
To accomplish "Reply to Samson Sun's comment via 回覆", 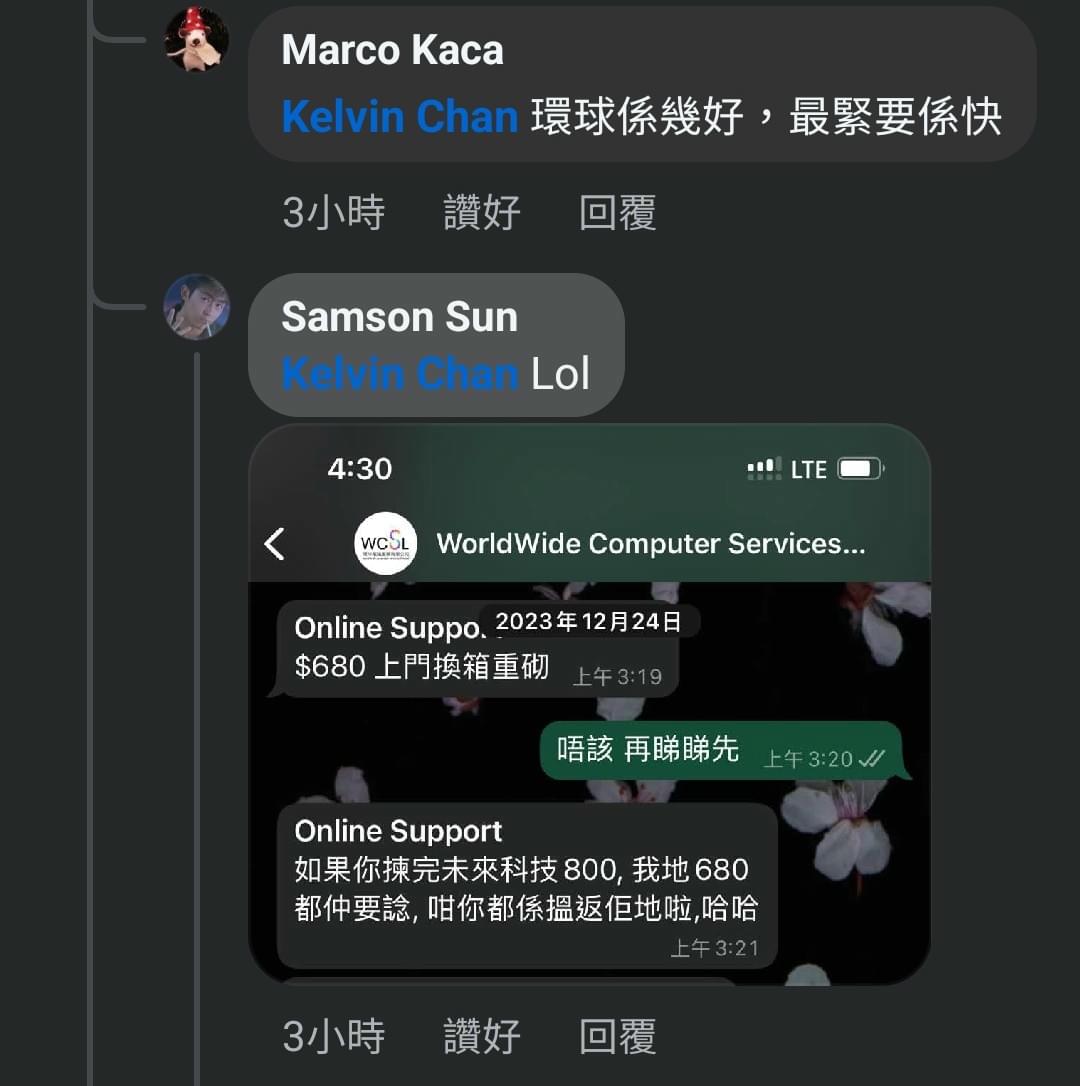I will click(617, 1036).
